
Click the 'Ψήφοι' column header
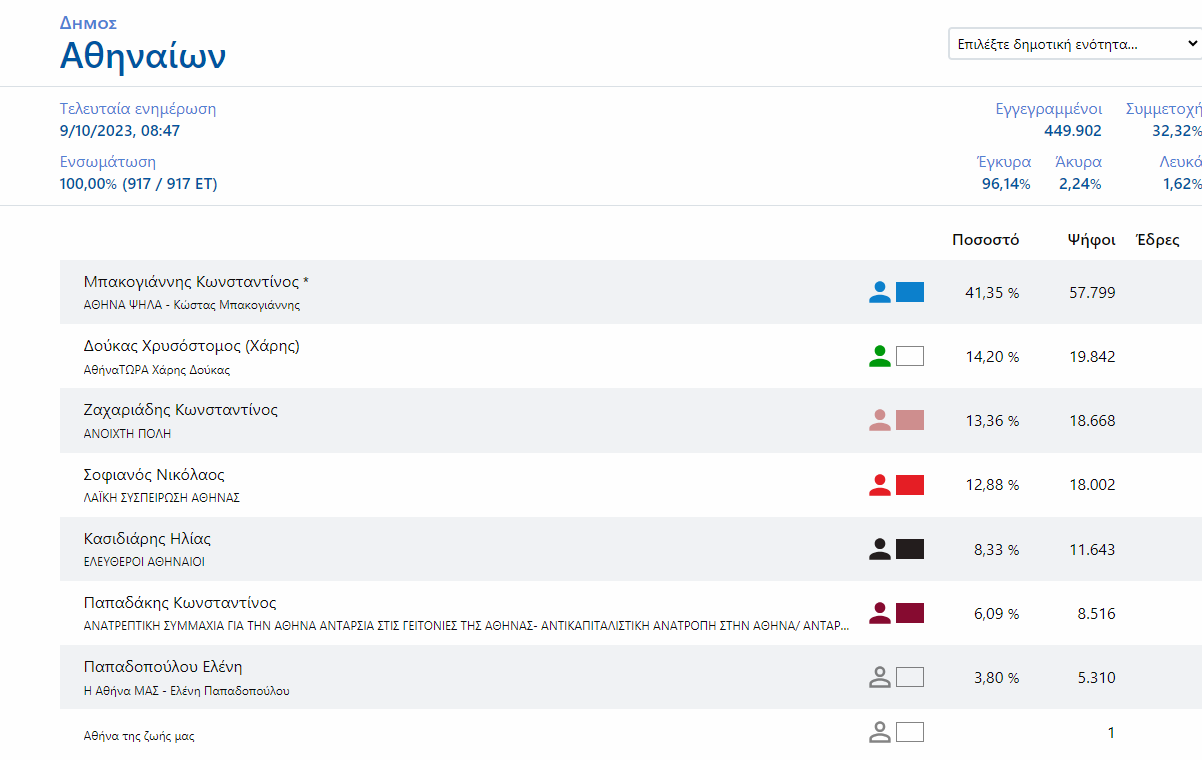tap(1091, 240)
